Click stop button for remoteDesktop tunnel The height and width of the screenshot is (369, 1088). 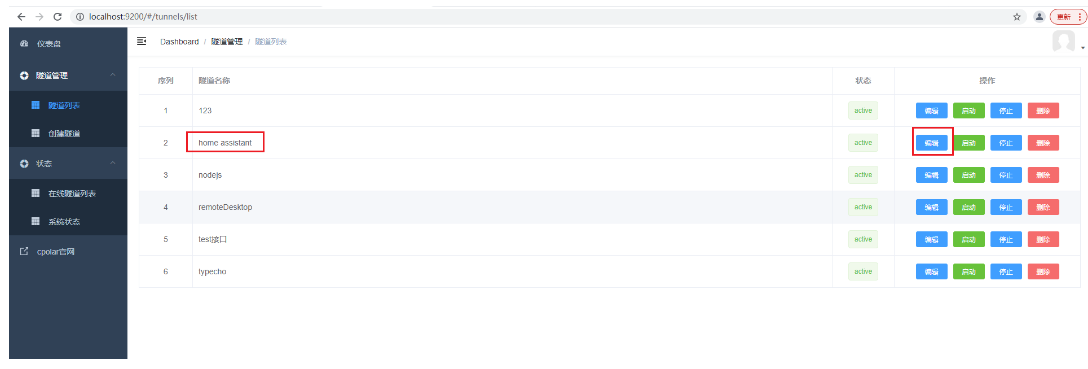[x=1005, y=207]
